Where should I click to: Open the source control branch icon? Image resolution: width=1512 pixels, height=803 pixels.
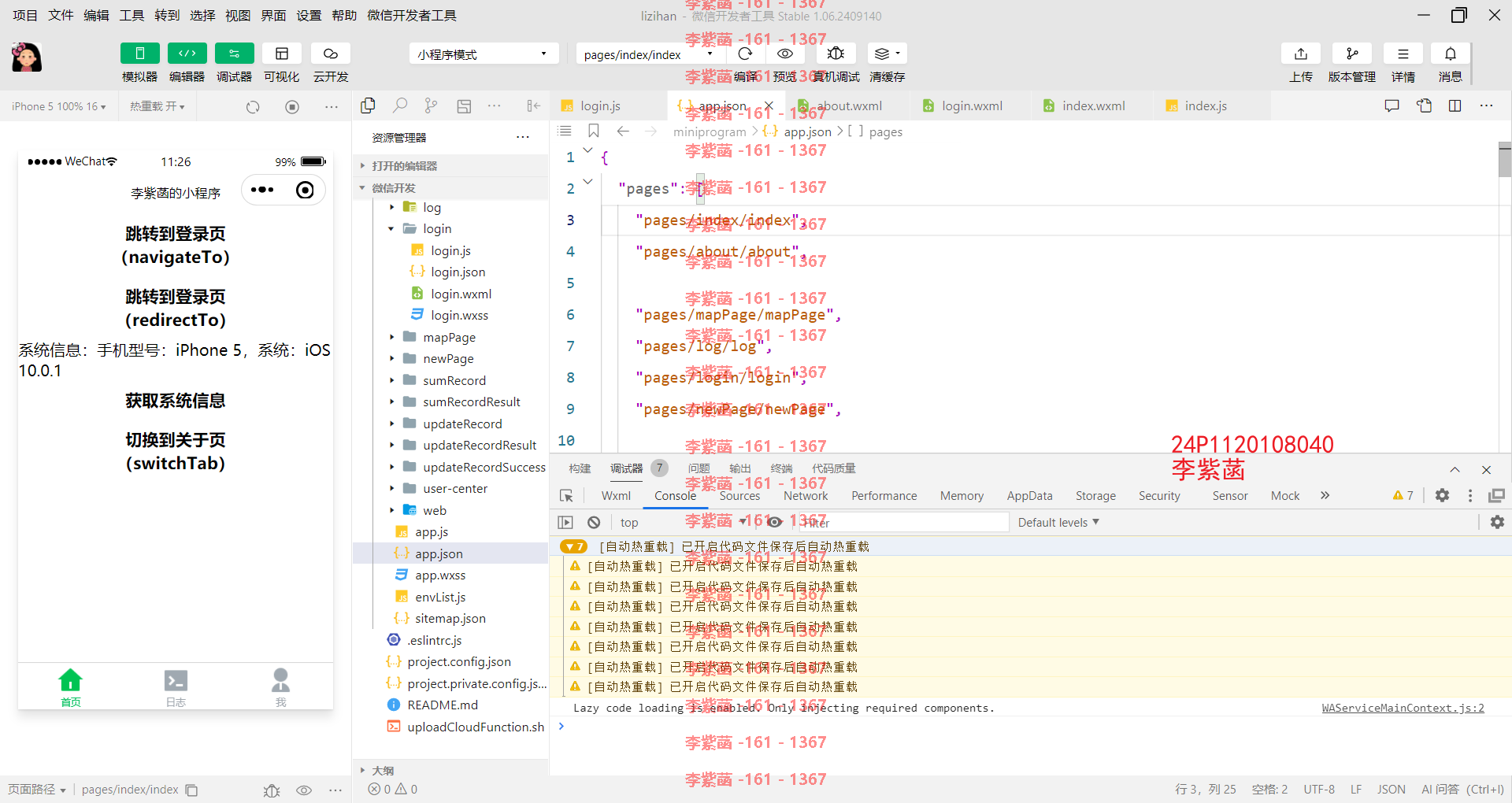(431, 105)
